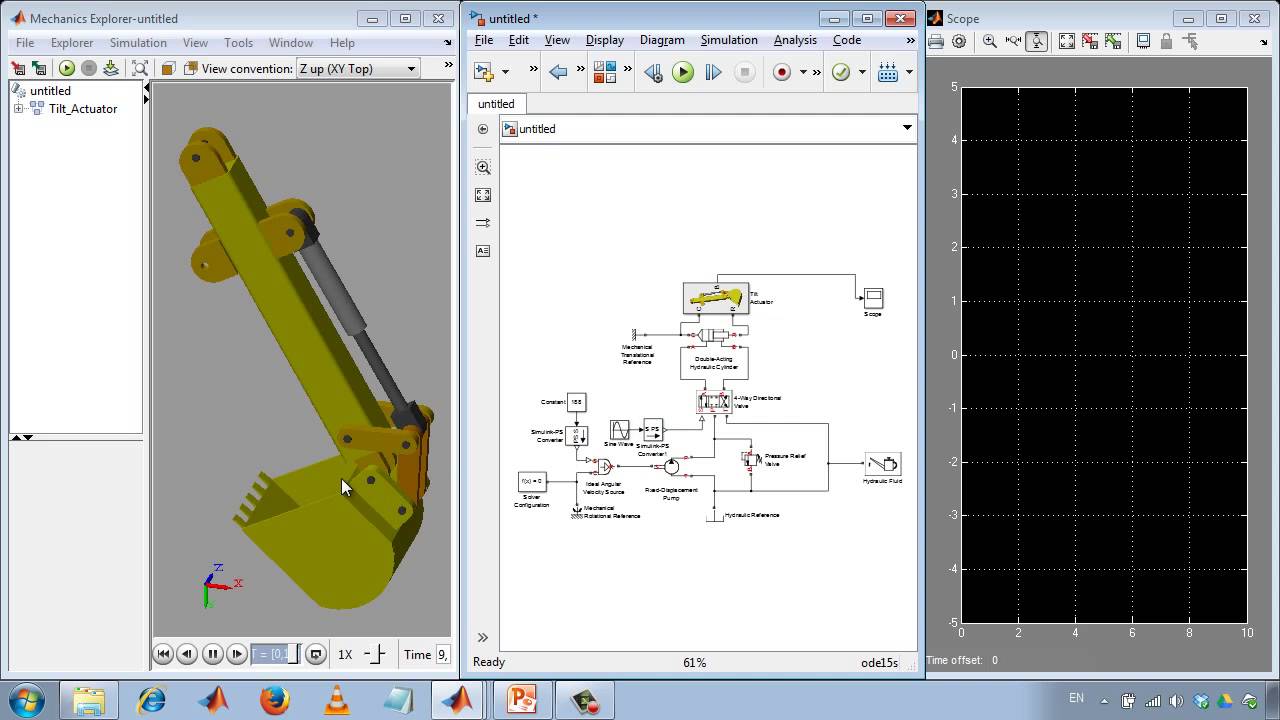Viewport: 1280px width, 720px height.
Task: Click the Tilt Actuator subsystem block
Action: 716,298
